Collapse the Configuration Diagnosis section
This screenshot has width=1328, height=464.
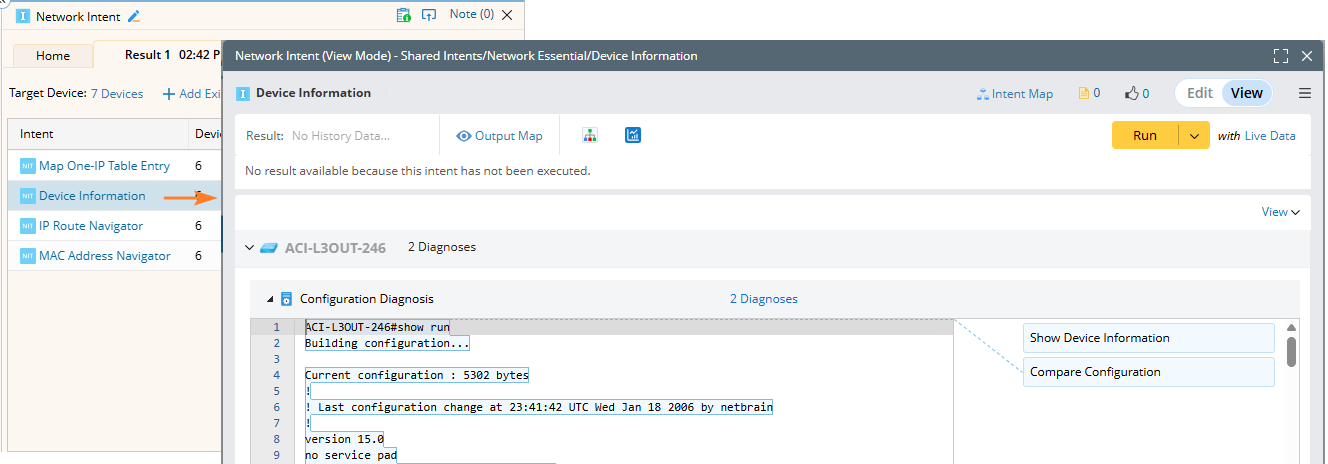[x=268, y=299]
